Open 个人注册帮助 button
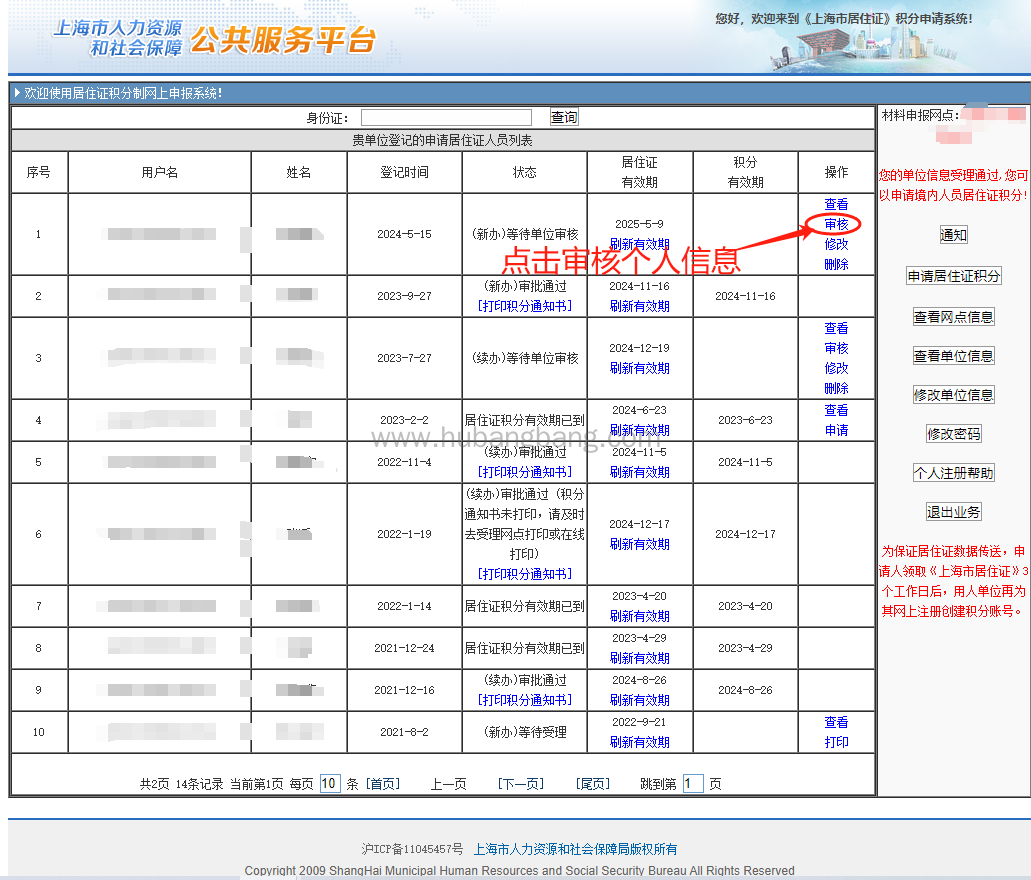The image size is (1031, 880). click(953, 473)
